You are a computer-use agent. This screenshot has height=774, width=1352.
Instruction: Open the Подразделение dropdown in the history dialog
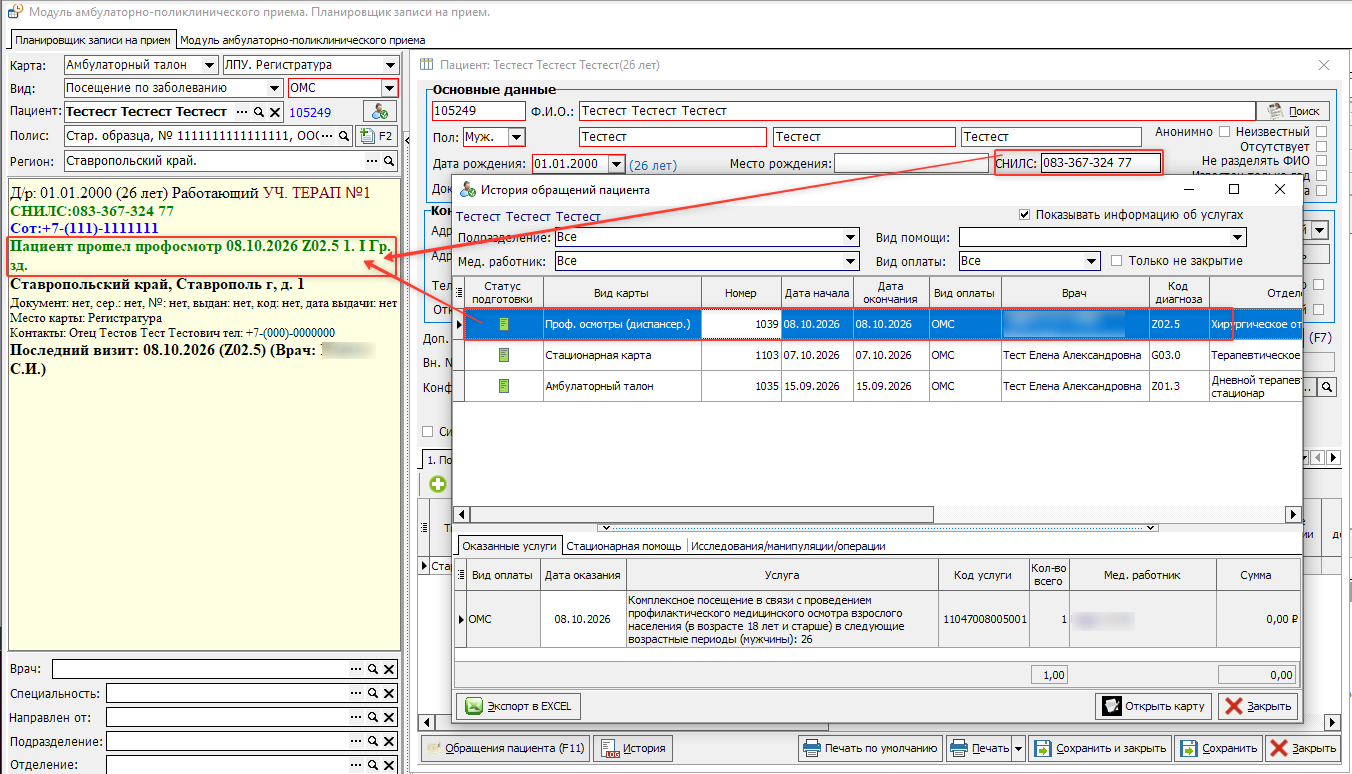coord(851,237)
